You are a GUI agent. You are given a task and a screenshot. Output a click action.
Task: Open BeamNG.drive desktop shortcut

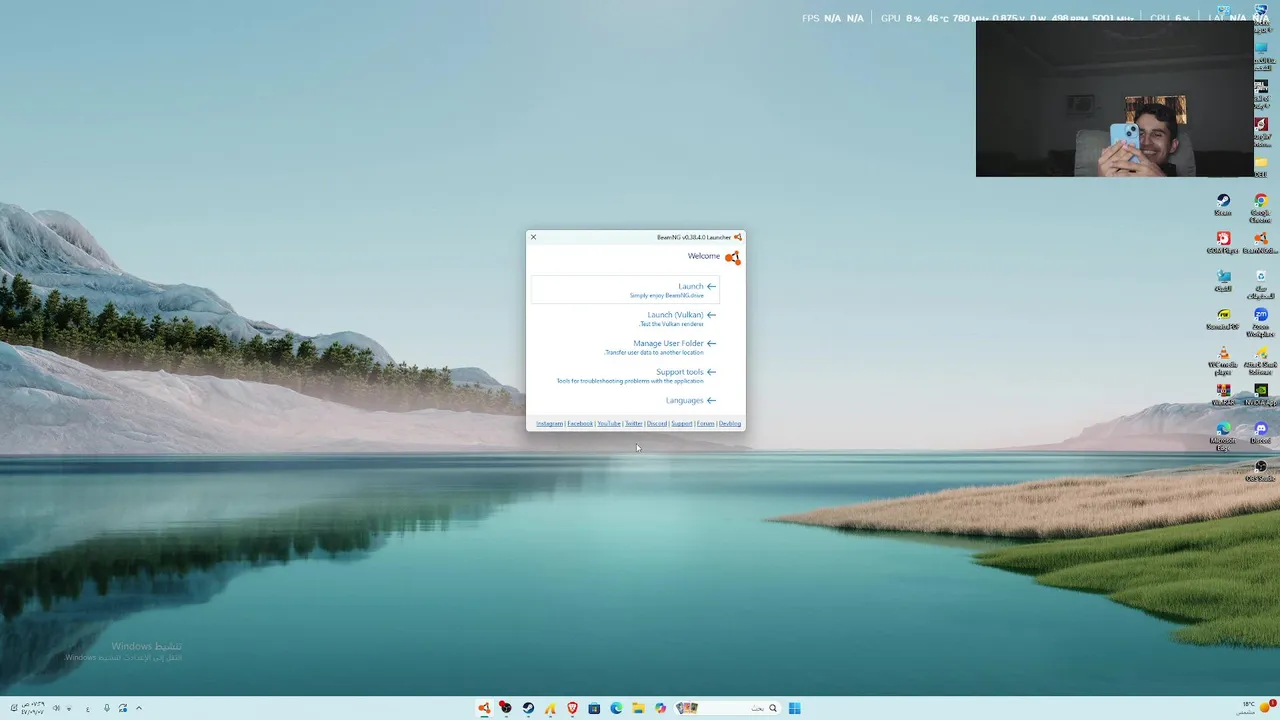coord(1261,243)
